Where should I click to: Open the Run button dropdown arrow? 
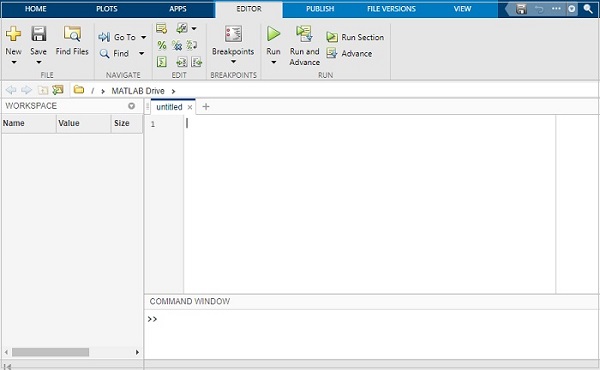pos(273,62)
